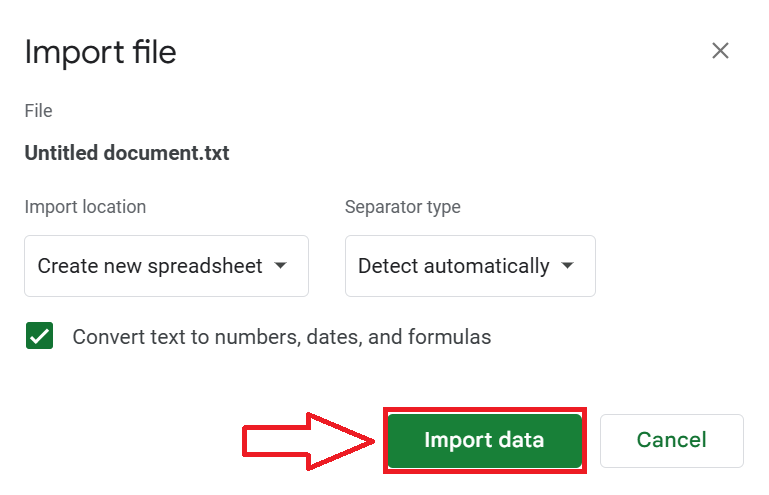
Task: Click the 'Import file' dialog title
Action: (100, 52)
